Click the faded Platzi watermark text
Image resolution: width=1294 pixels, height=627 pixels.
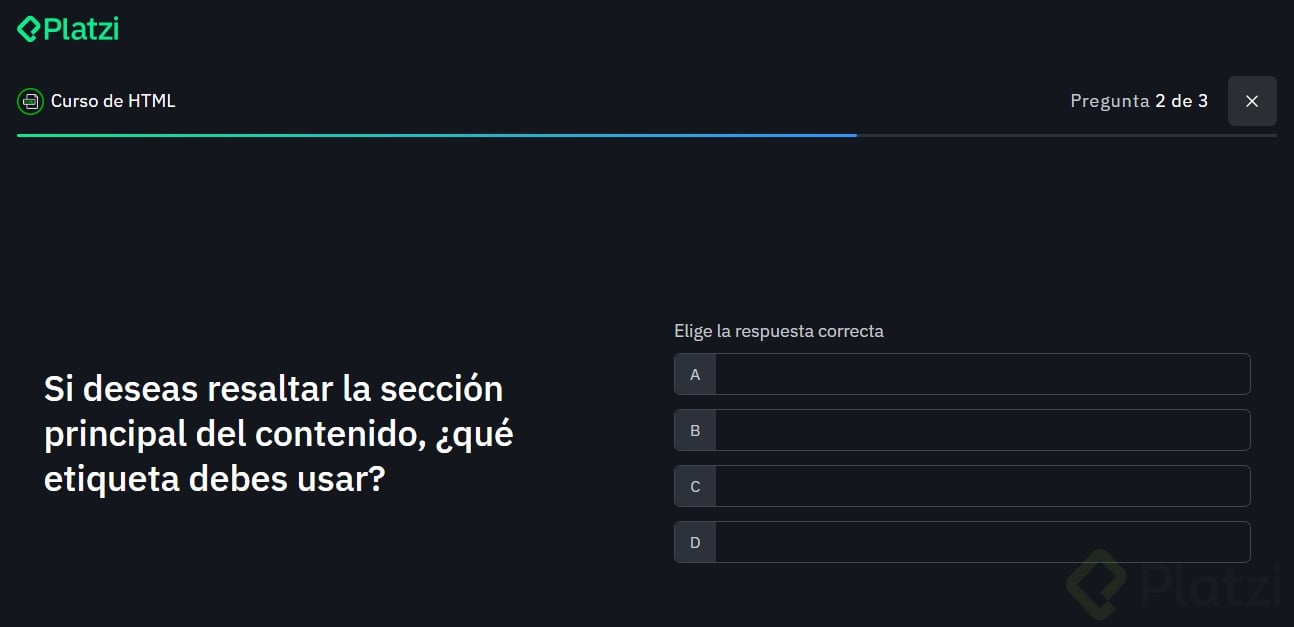pyautogui.click(x=1209, y=586)
